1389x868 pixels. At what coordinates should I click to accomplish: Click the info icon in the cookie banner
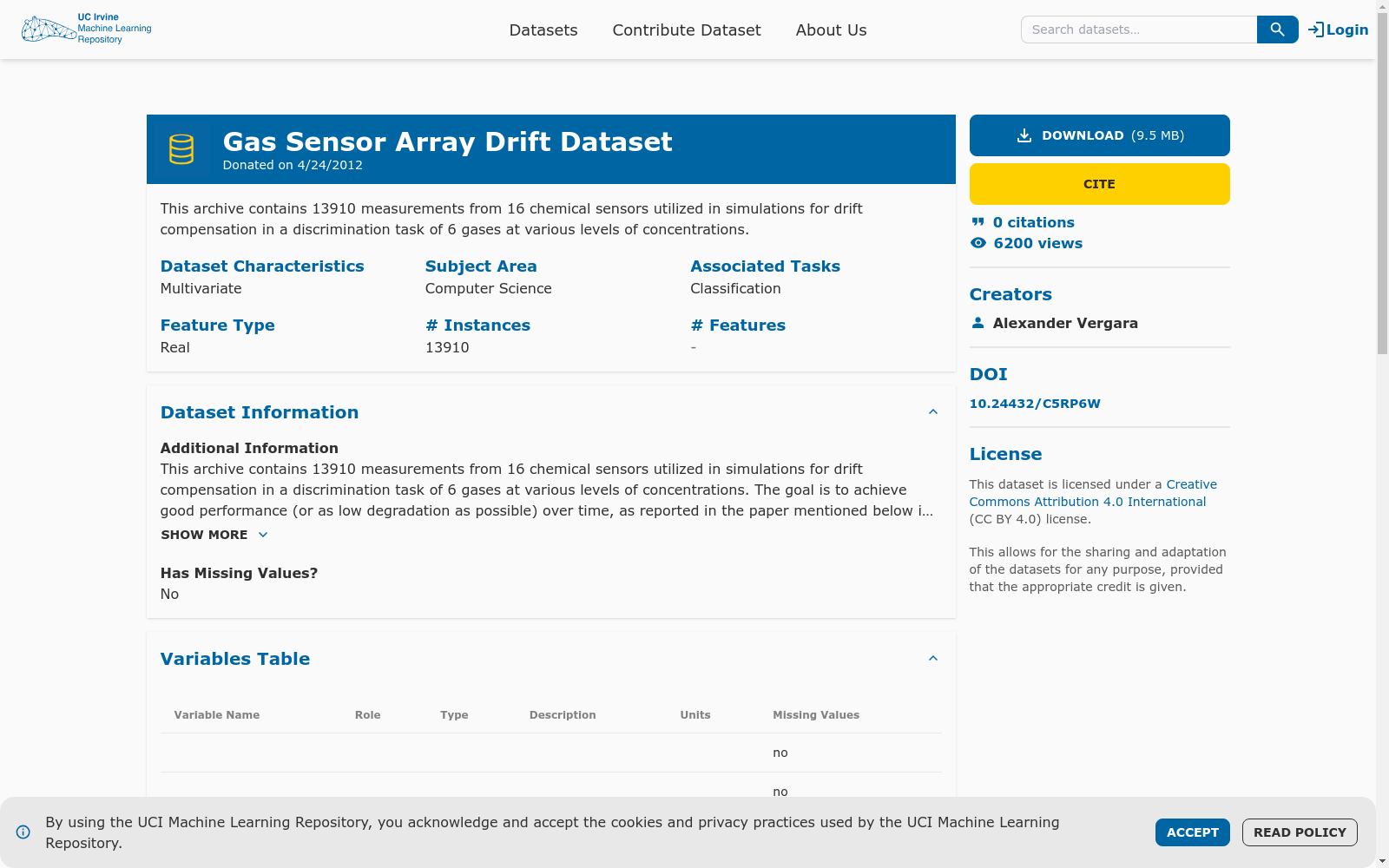coord(23,832)
